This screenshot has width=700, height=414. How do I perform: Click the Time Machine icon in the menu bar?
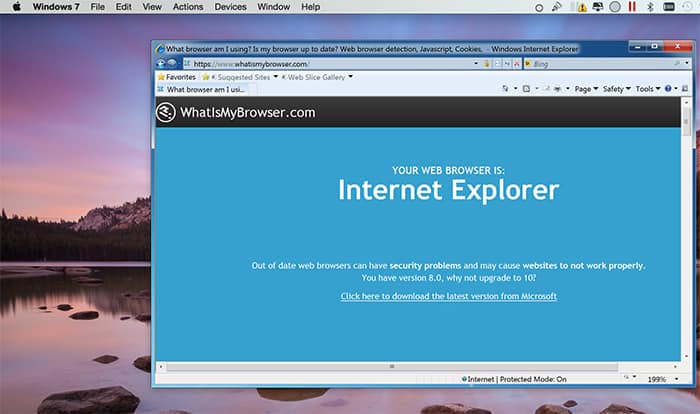[x=687, y=7]
